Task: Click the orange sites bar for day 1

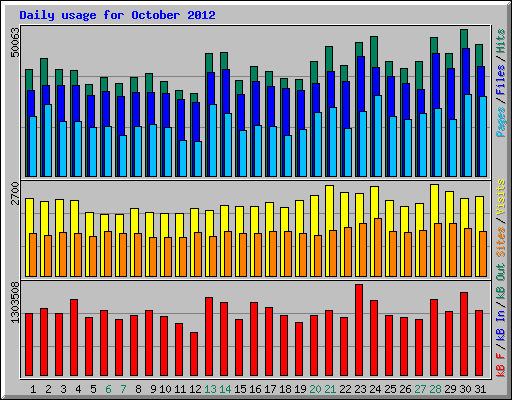Action: pos(33,255)
